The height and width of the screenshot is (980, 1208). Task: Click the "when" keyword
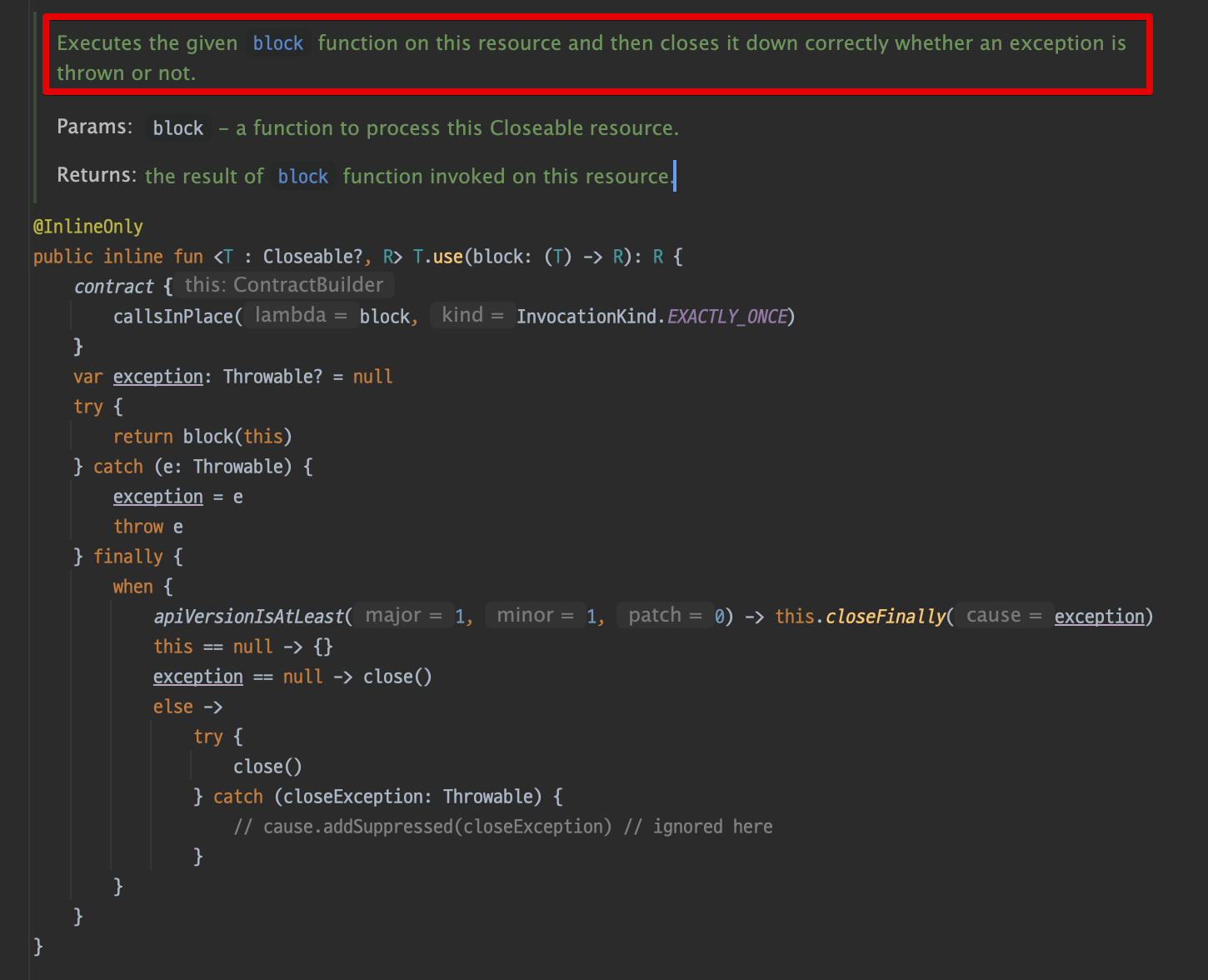(x=133, y=587)
